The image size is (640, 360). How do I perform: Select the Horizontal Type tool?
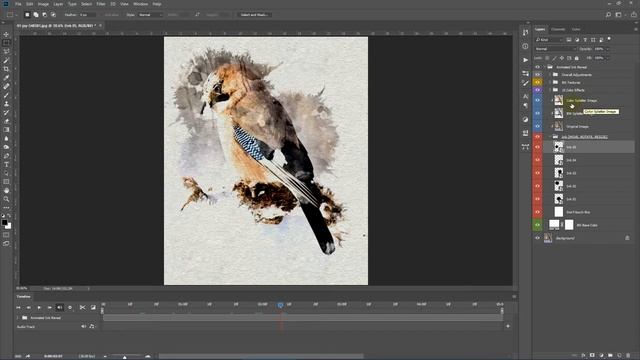(6, 164)
